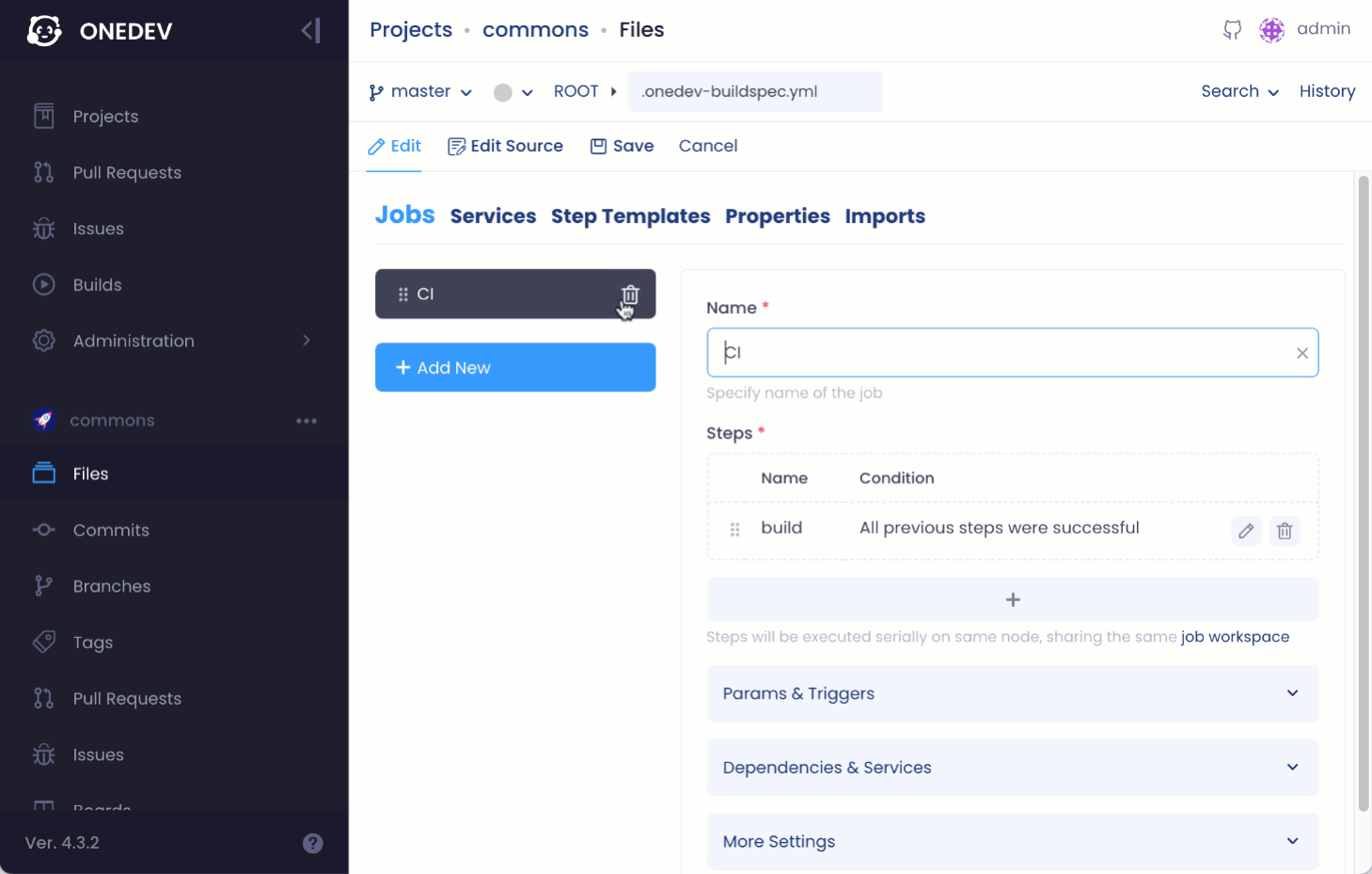Click Save button

pos(622,146)
